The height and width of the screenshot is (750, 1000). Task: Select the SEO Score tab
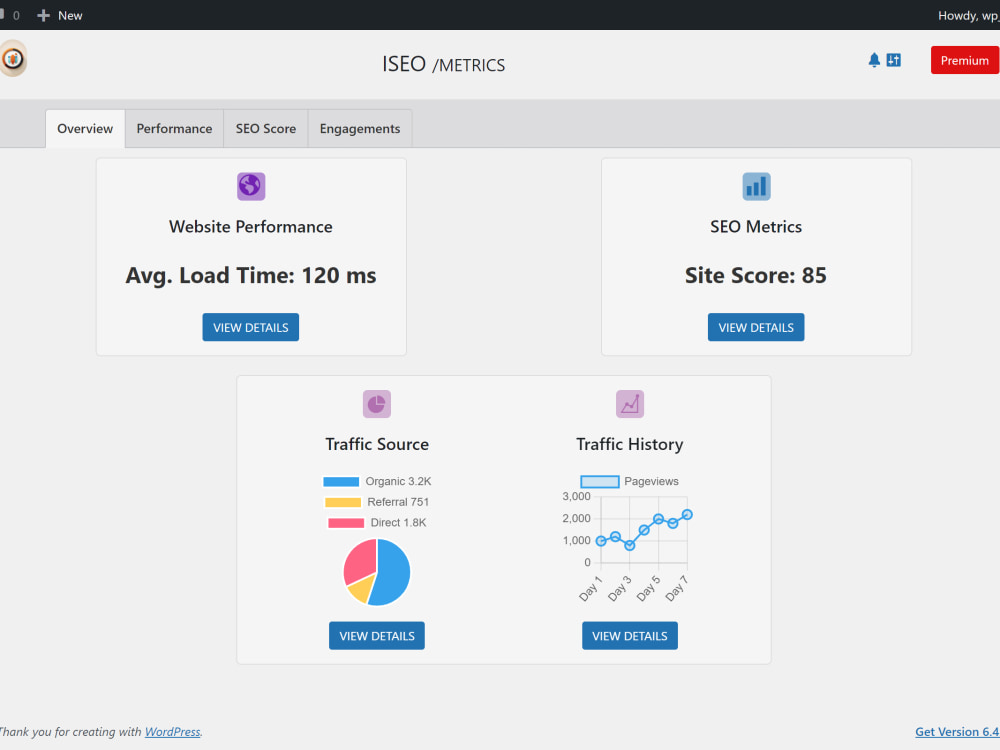point(265,129)
